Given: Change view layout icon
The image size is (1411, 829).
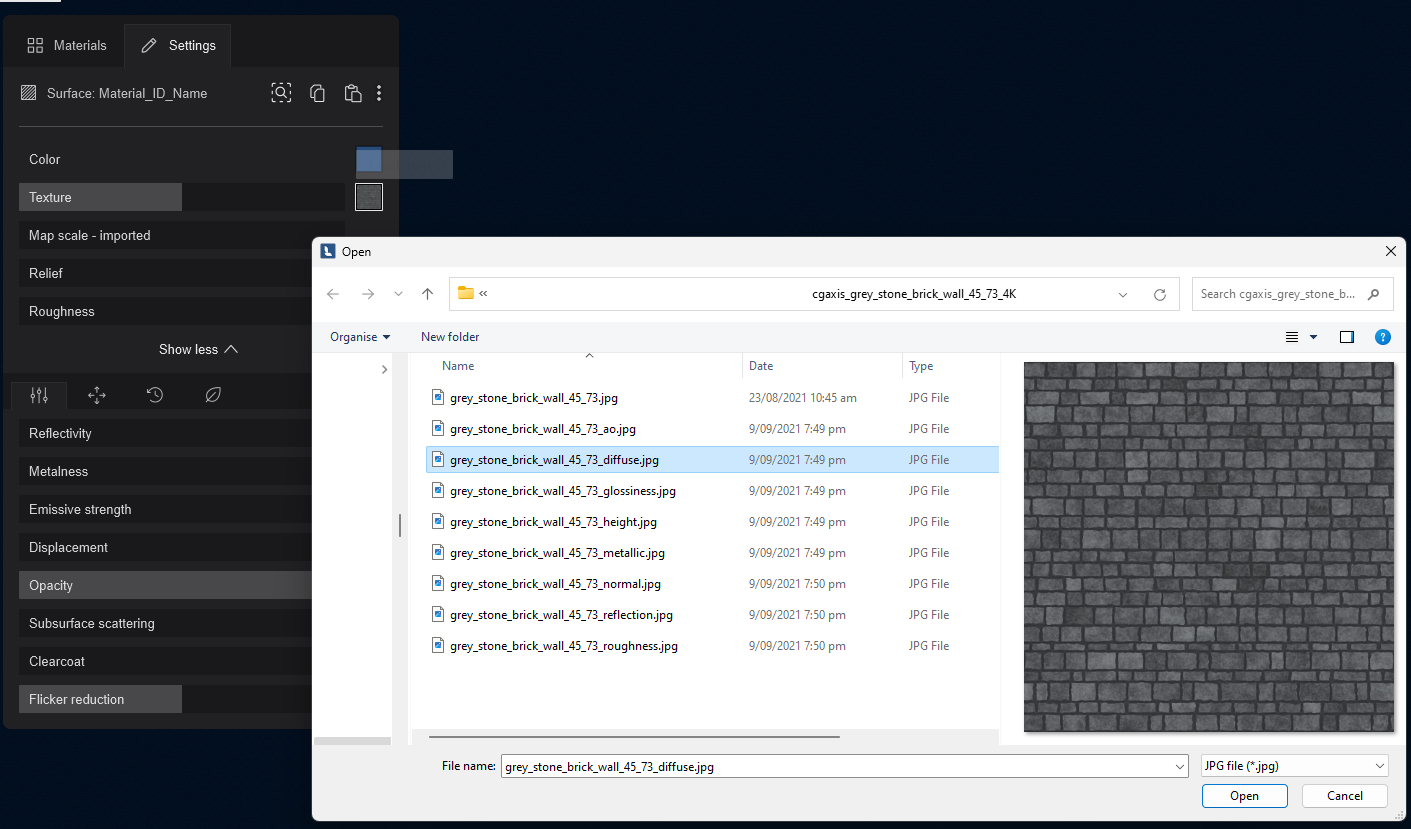Looking at the screenshot, I should [x=1292, y=337].
